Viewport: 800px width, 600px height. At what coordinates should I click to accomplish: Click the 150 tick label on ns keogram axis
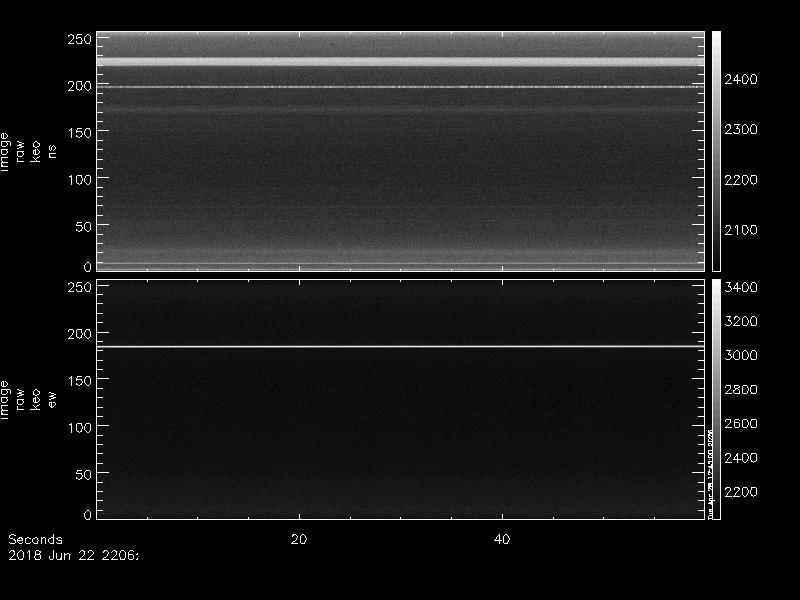point(80,133)
